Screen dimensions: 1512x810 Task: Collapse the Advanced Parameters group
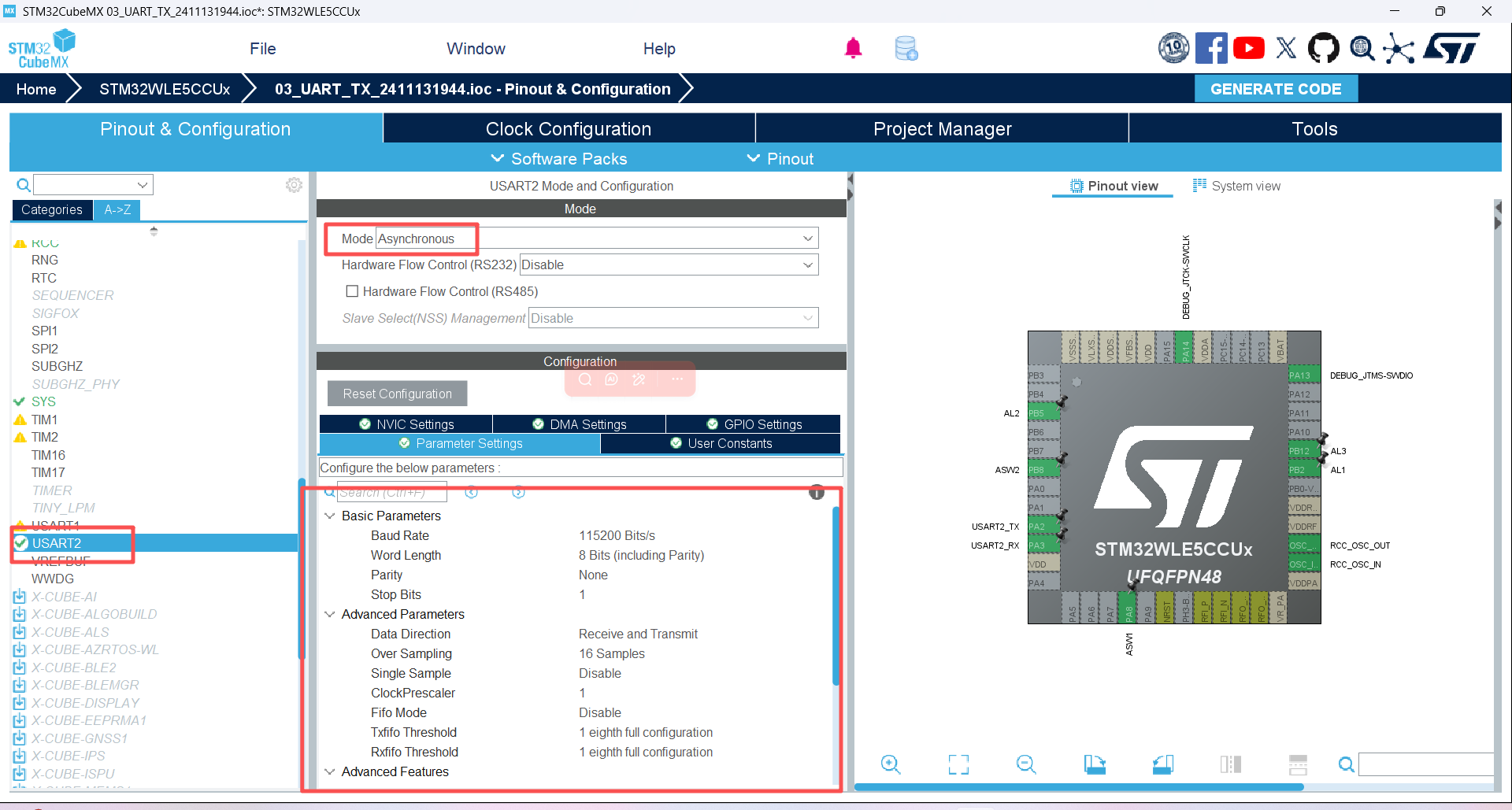[330, 615]
